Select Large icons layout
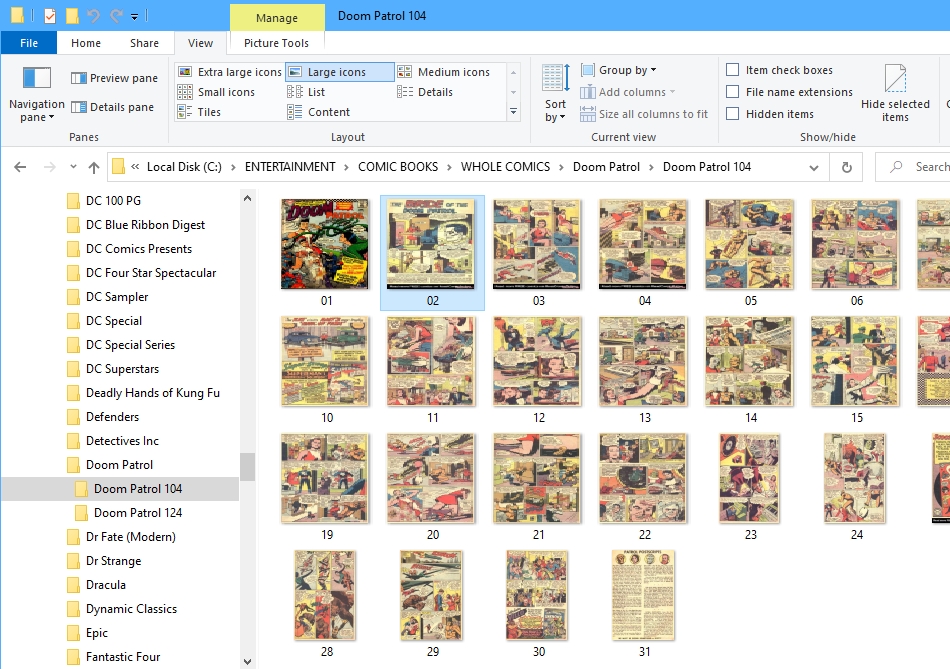 click(339, 72)
